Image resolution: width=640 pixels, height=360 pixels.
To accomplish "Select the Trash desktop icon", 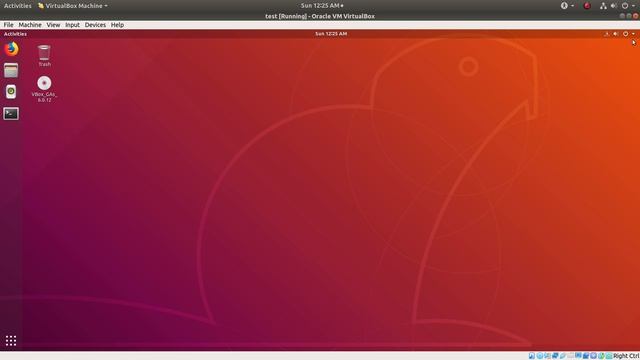I will click(44, 56).
